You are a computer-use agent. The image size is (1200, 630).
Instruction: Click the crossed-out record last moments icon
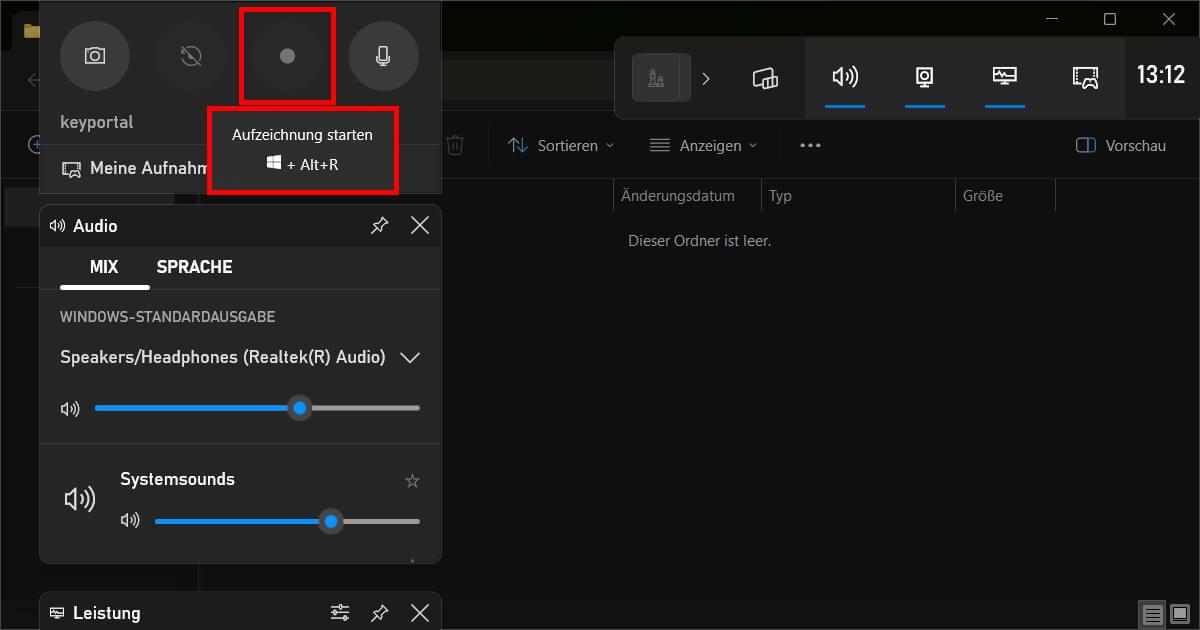(191, 56)
